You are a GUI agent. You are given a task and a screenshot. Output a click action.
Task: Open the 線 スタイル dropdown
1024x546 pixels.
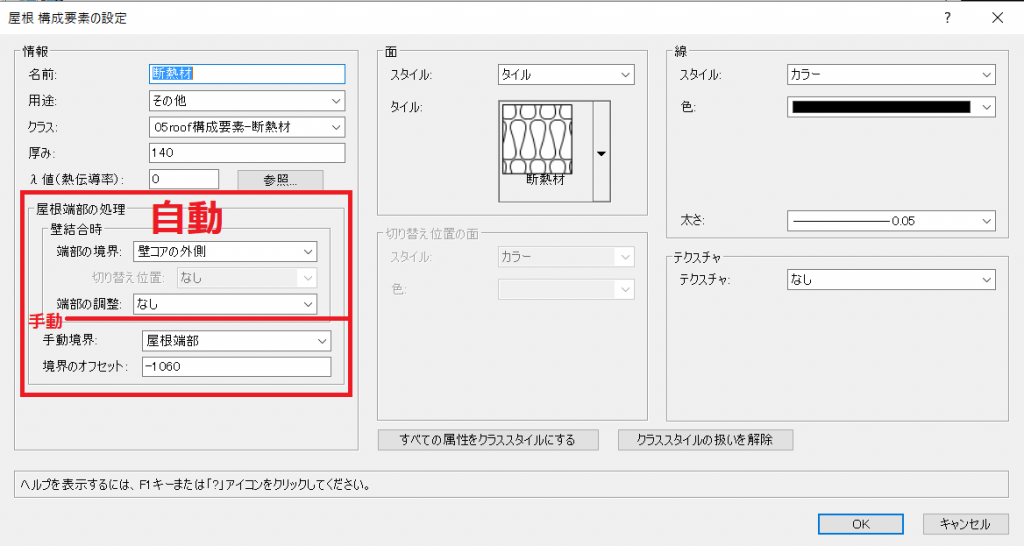point(890,75)
